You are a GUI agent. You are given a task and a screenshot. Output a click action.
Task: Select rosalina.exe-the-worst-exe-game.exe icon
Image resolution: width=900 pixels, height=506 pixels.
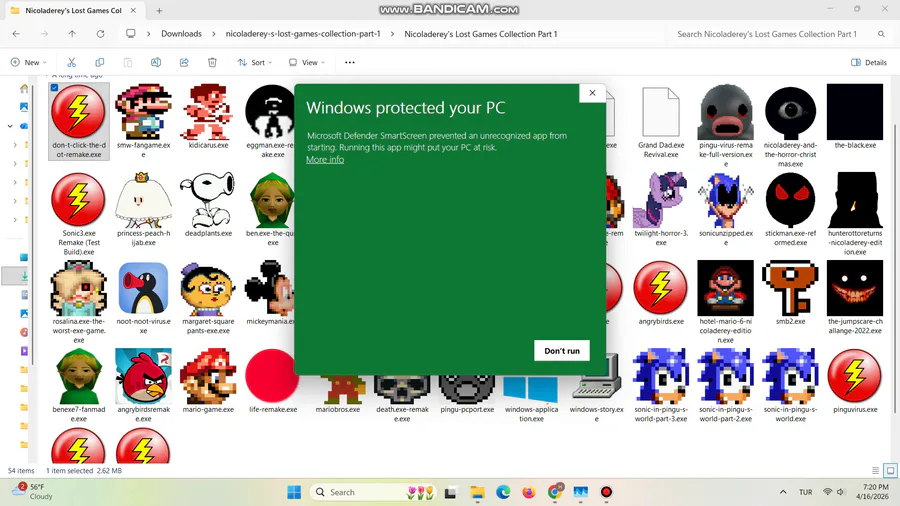tap(79, 288)
